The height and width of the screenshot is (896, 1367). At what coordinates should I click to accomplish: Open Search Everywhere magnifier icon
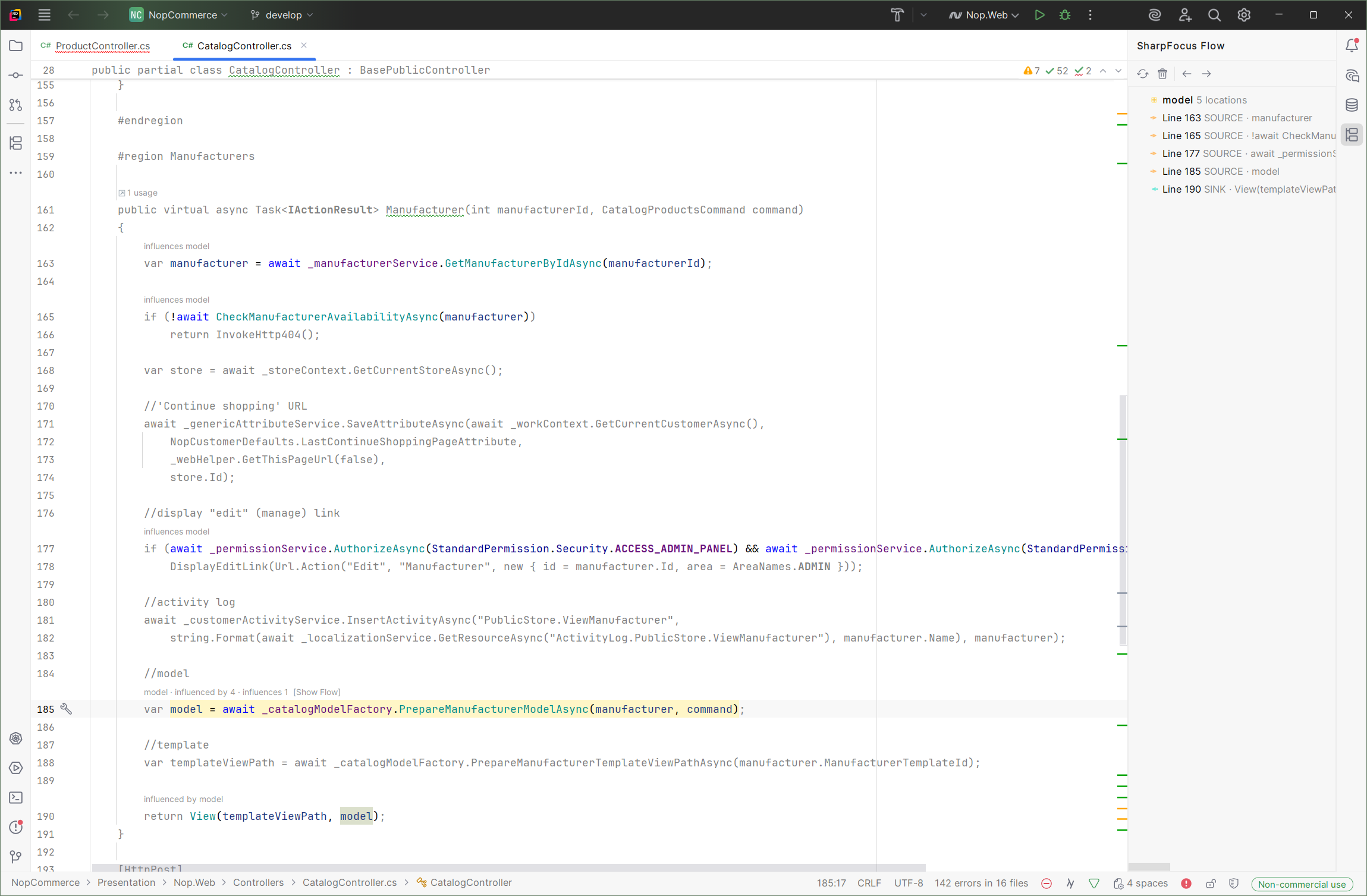point(1214,15)
